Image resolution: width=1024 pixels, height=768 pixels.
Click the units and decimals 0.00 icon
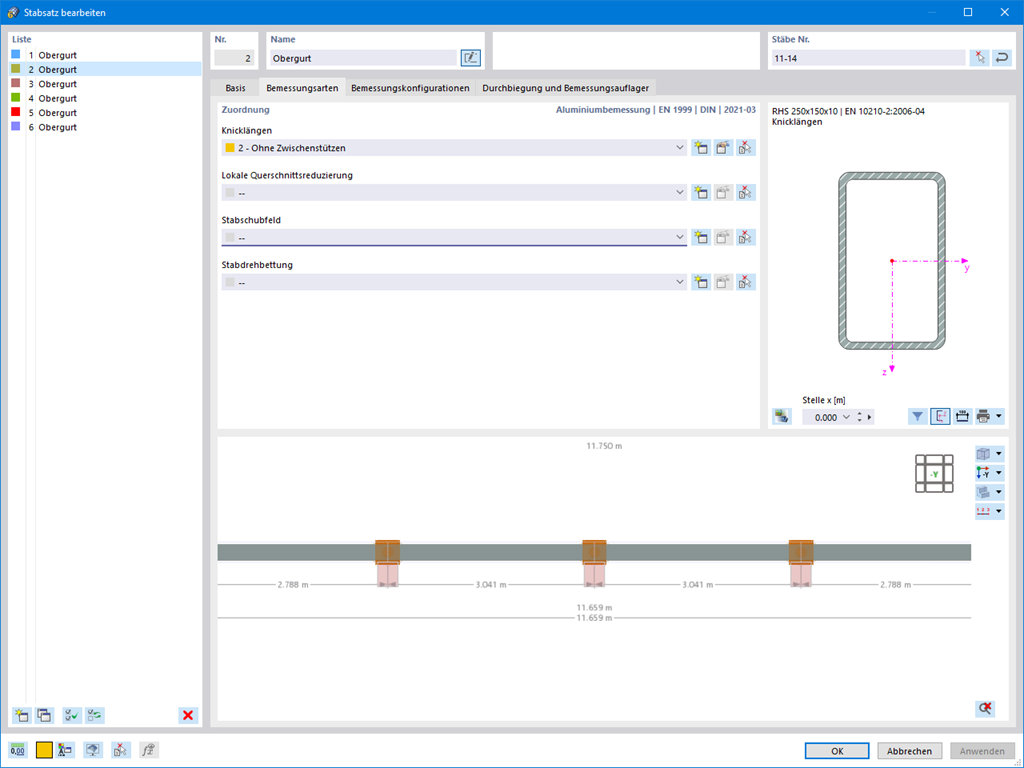pyautogui.click(x=18, y=750)
